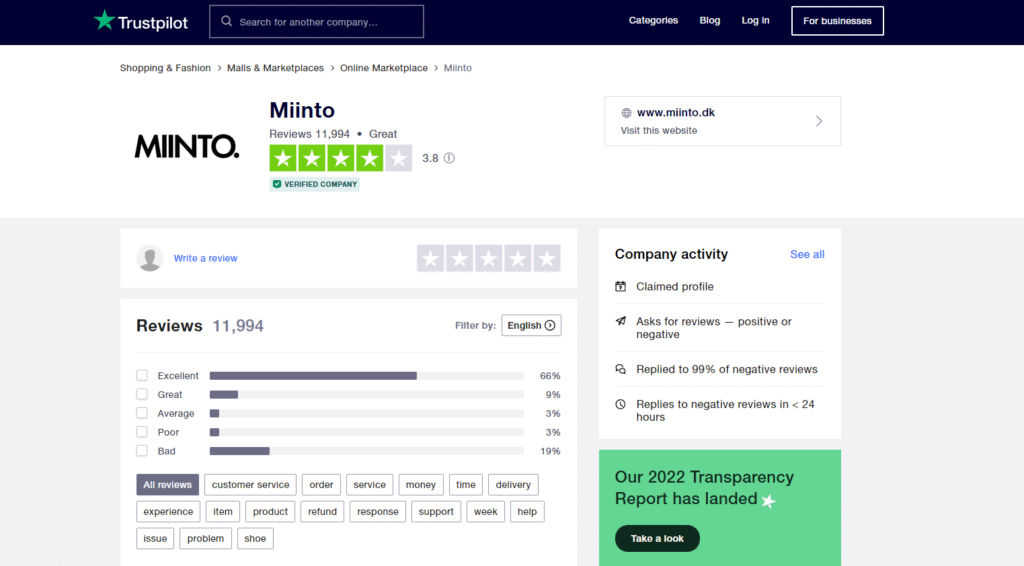This screenshot has width=1024, height=566.
Task: Check the Bad rating filter
Action: pos(142,450)
